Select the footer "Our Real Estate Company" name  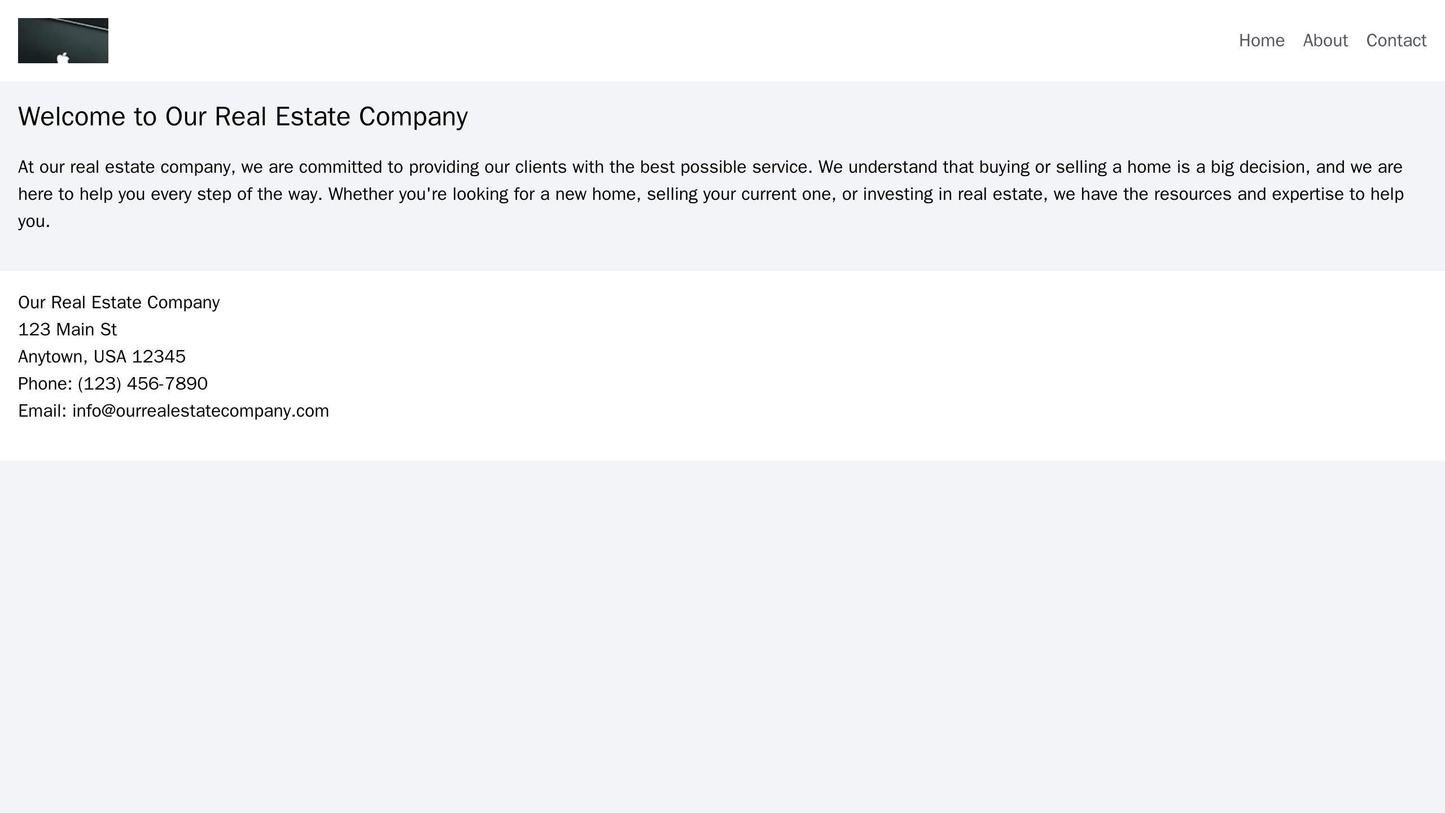pyautogui.click(x=119, y=302)
